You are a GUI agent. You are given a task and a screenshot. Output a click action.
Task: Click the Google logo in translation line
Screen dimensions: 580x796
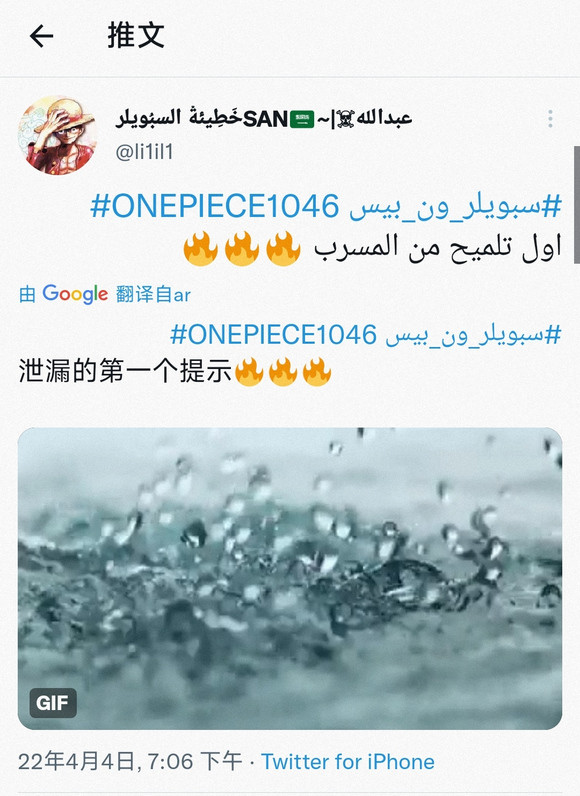pyautogui.click(x=75, y=294)
